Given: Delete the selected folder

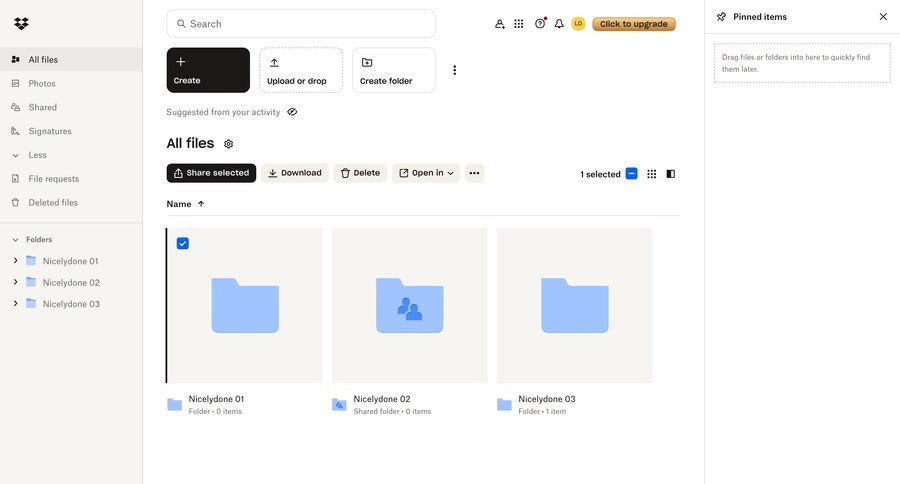Looking at the screenshot, I should tap(360, 173).
